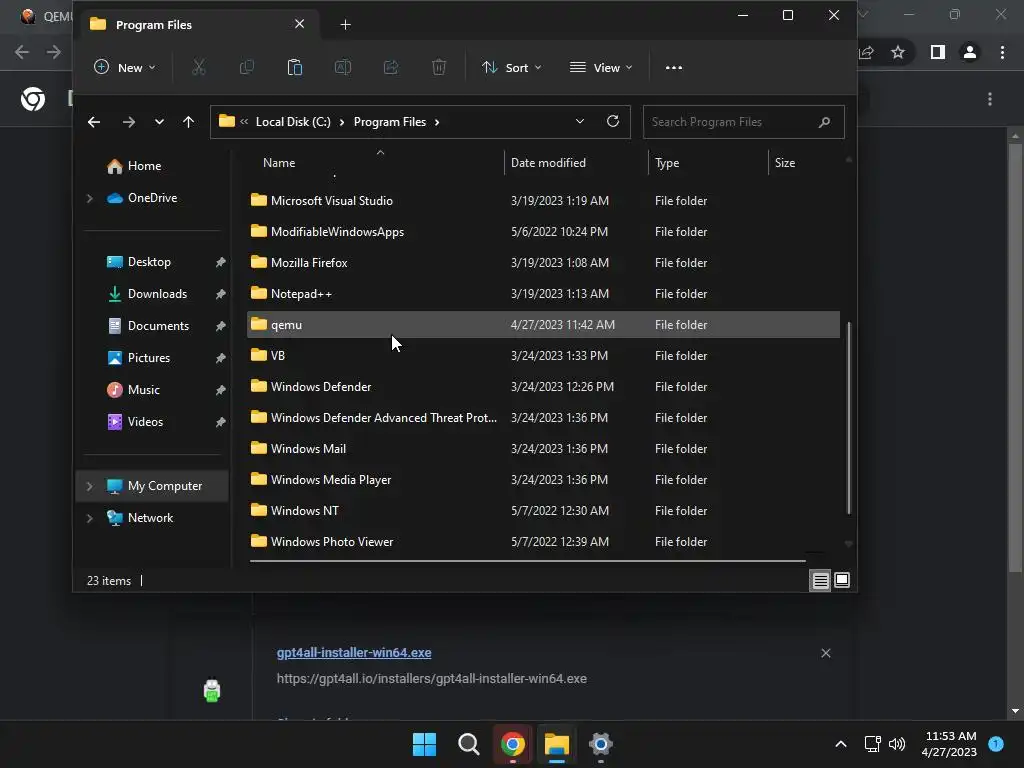This screenshot has width=1024, height=768.
Task: Select the qemu folder row
Action: pyautogui.click(x=543, y=325)
